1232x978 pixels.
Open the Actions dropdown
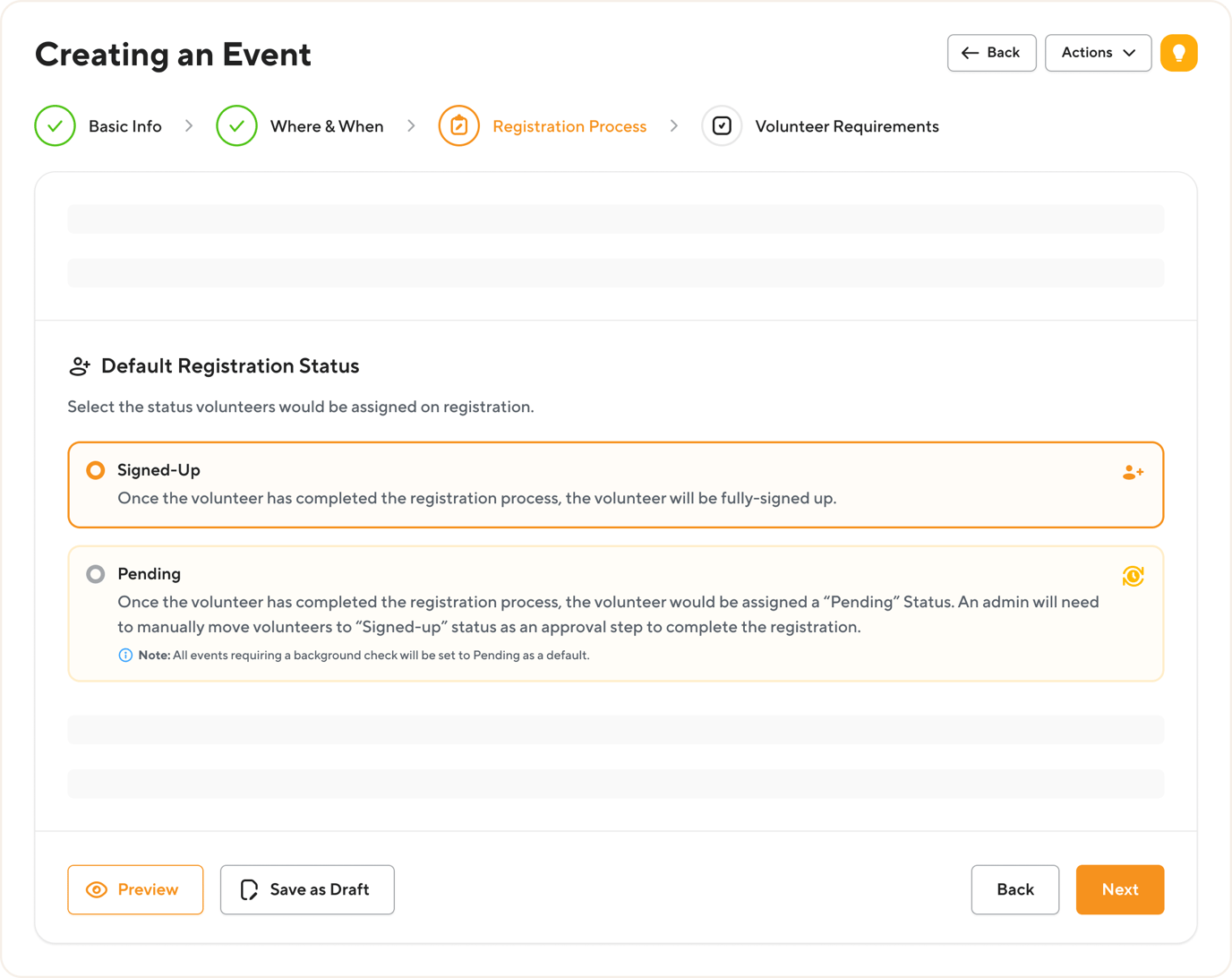point(1098,53)
